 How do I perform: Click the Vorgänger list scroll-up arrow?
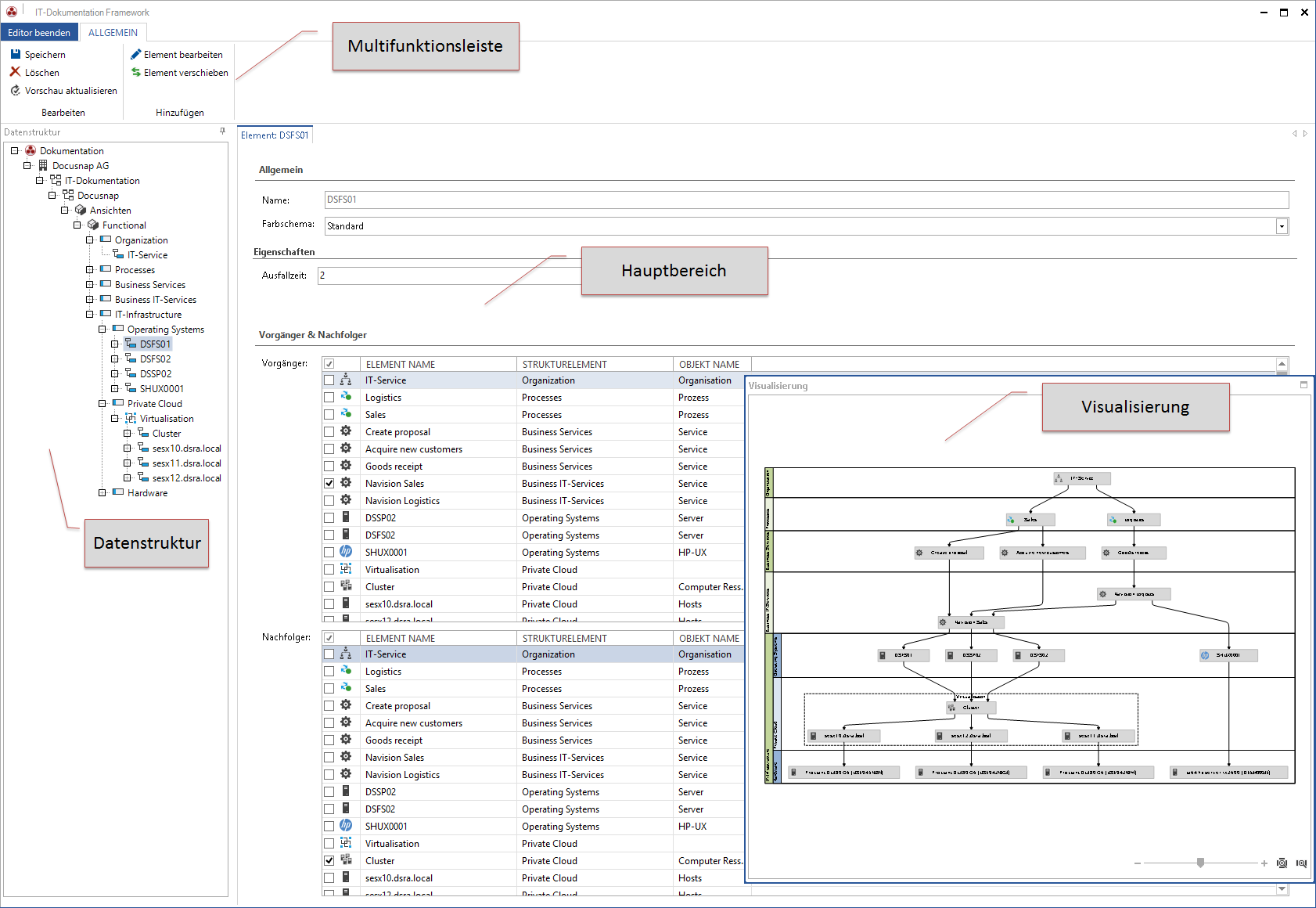[x=1282, y=364]
